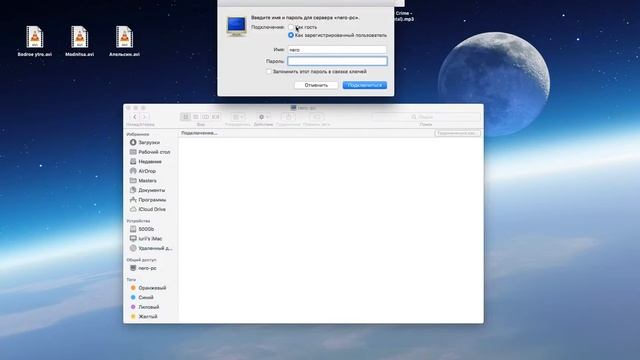640x360 pixels.
Task: Switch Finder to Cover Flow view
Action: point(216,117)
